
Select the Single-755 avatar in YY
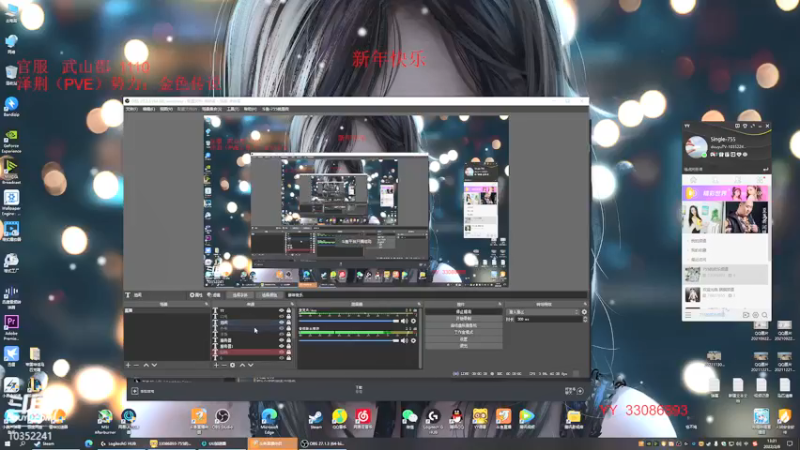pyautogui.click(x=697, y=147)
